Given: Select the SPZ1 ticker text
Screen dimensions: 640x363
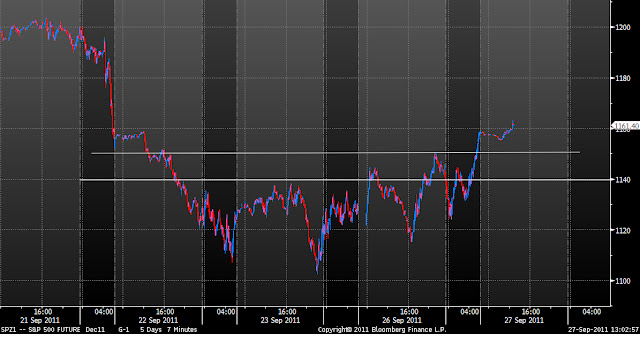Looking at the screenshot, I should (x=8, y=330).
